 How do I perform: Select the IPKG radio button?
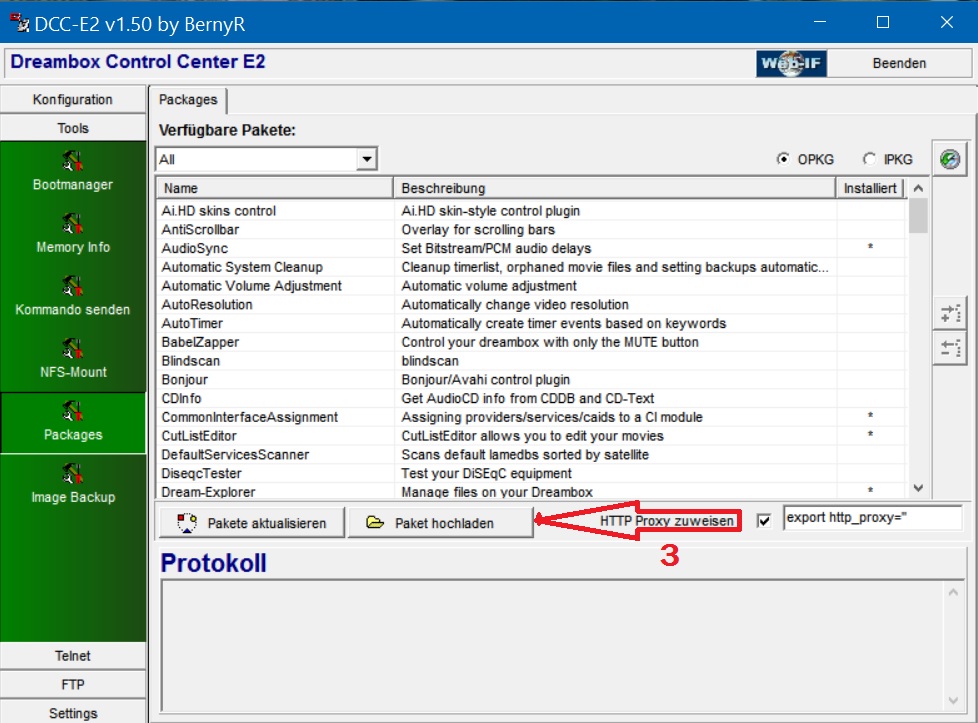coord(869,159)
